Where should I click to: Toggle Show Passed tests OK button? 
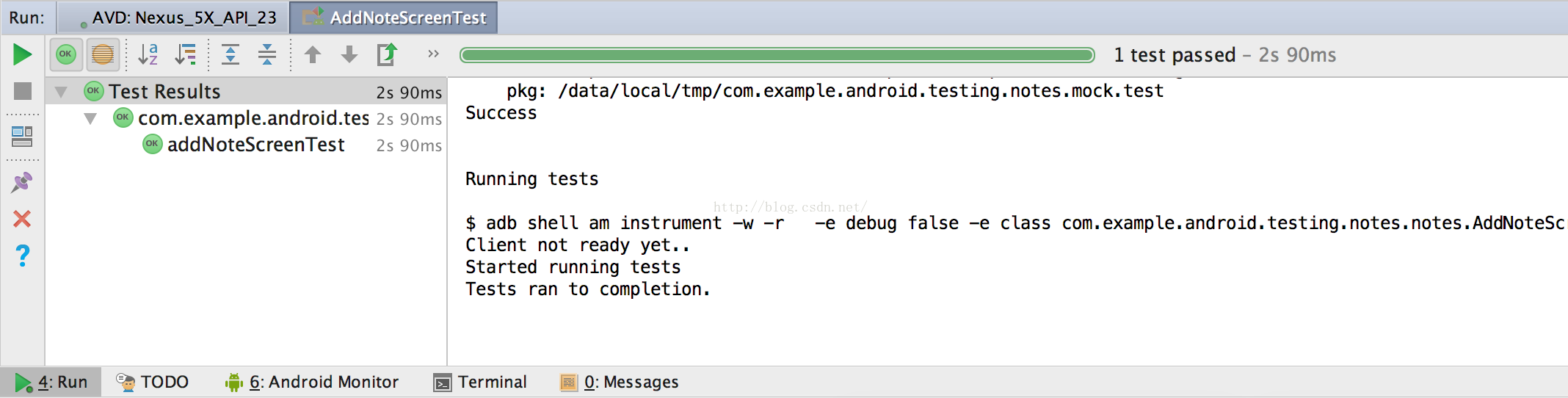click(66, 54)
